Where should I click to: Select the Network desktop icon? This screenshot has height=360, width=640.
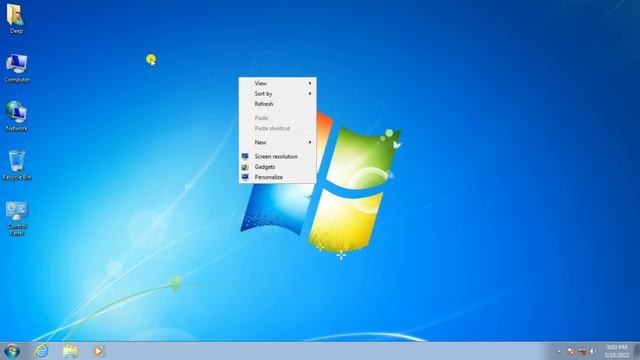point(16,116)
